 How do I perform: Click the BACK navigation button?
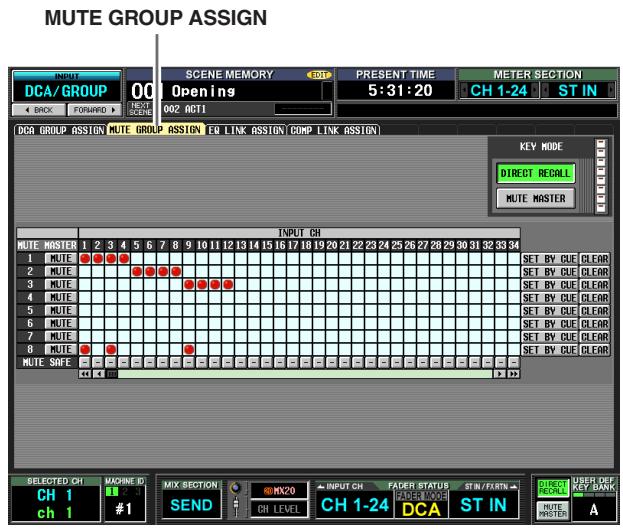point(39,110)
